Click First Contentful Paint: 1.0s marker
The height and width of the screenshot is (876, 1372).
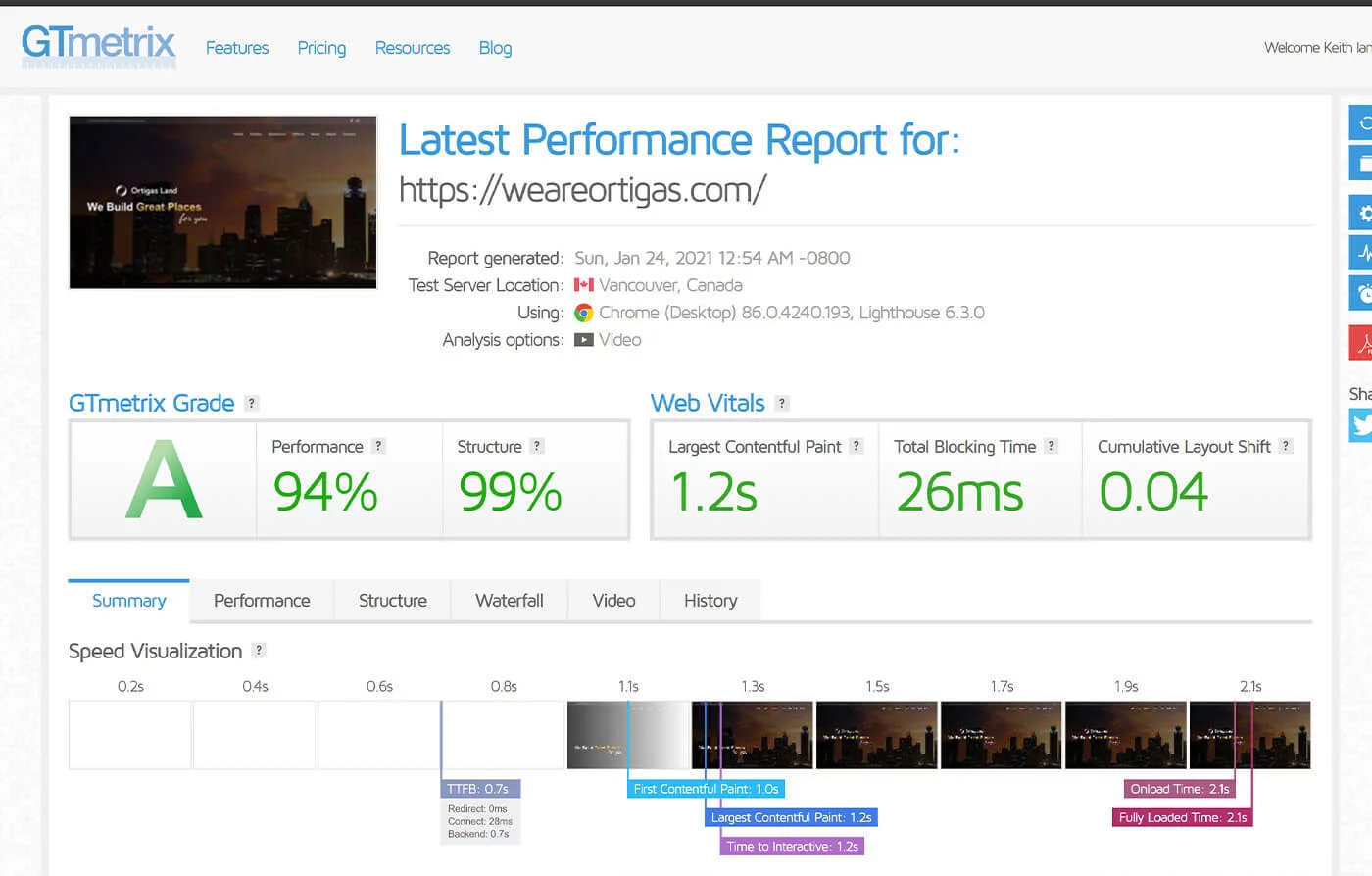tap(706, 789)
